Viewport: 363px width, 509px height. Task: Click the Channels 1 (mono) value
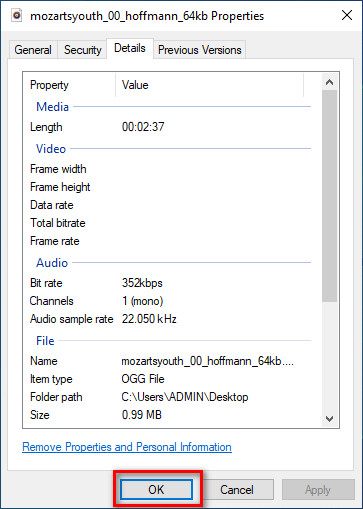click(142, 301)
